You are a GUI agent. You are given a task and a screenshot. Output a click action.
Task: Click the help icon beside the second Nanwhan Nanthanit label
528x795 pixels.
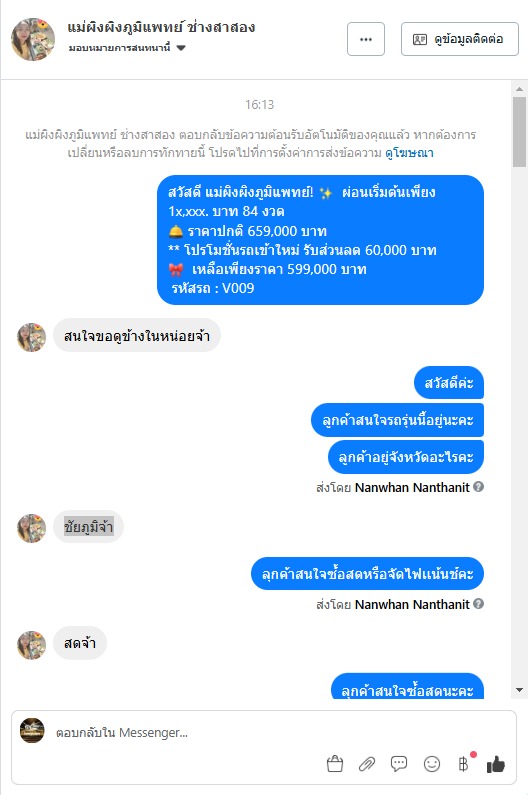478,604
